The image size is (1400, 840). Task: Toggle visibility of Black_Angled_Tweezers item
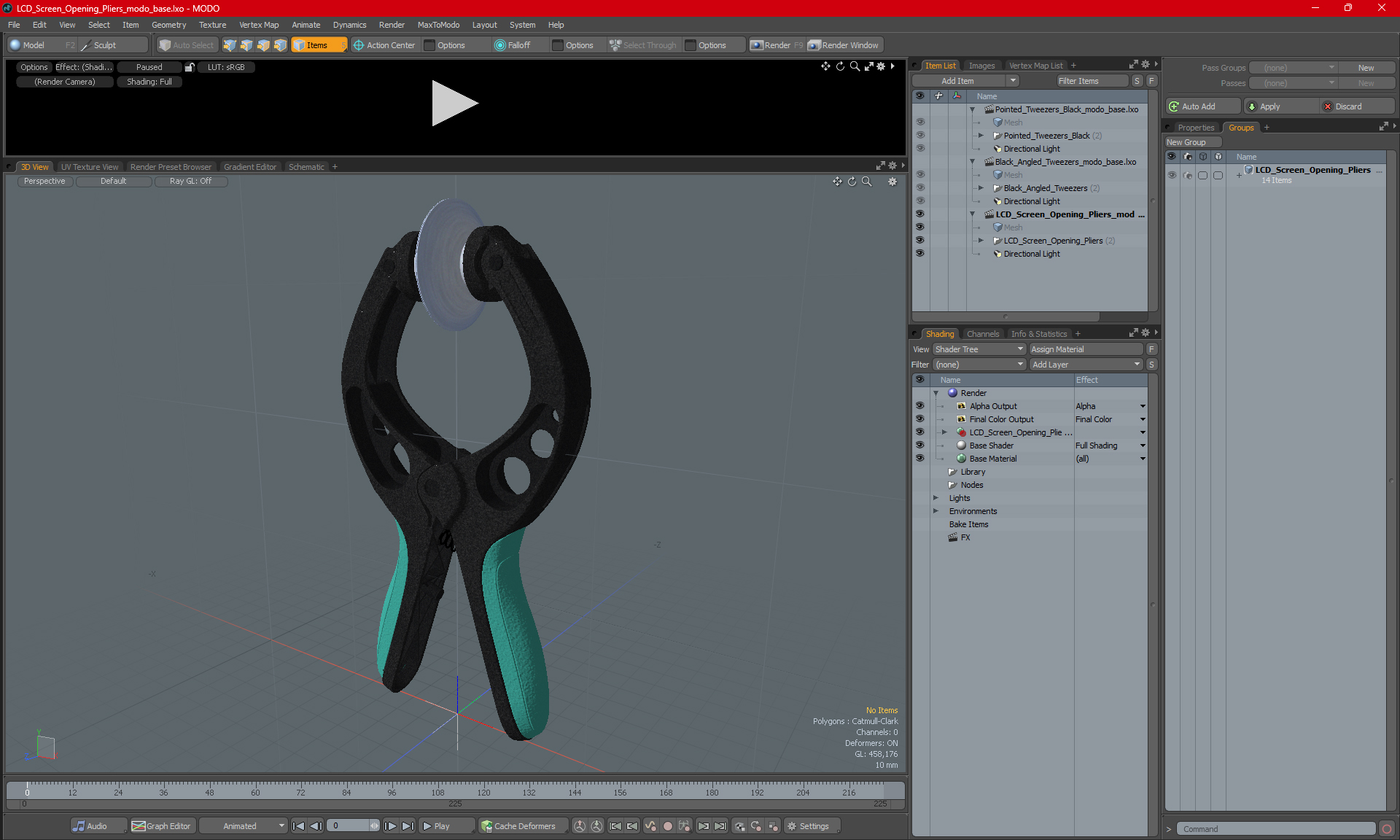tap(919, 188)
